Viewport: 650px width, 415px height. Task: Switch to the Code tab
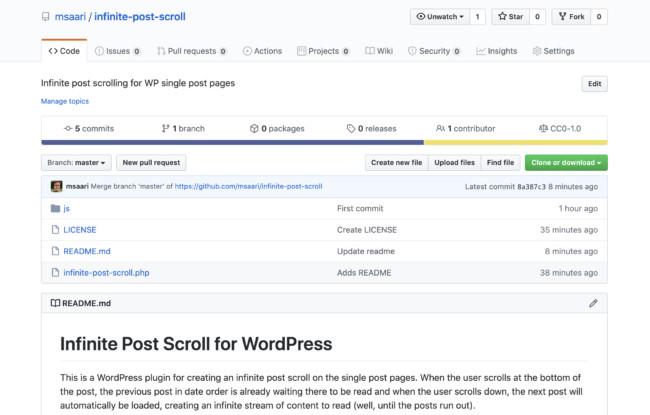pyautogui.click(x=64, y=51)
